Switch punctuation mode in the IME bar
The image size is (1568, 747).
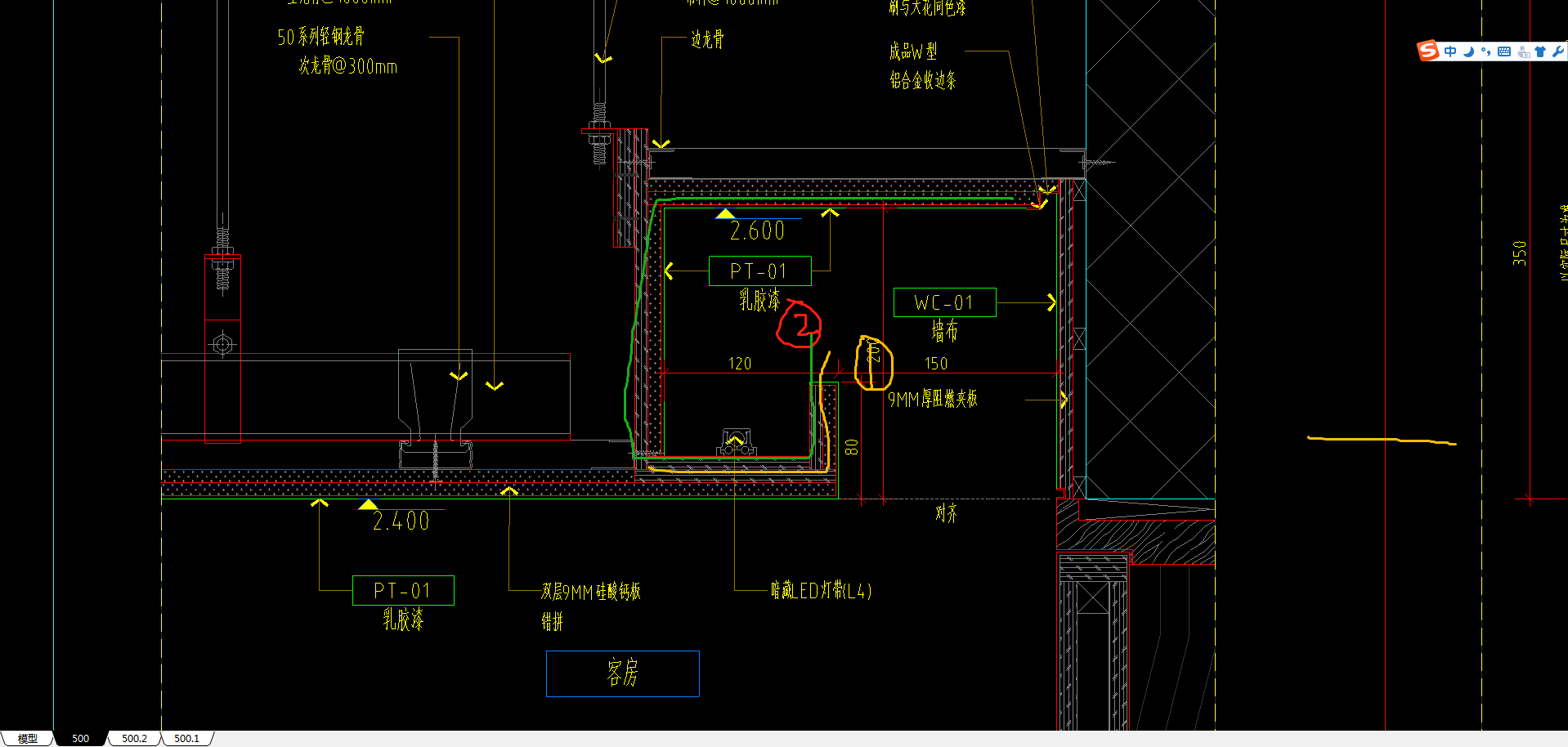tap(1485, 51)
